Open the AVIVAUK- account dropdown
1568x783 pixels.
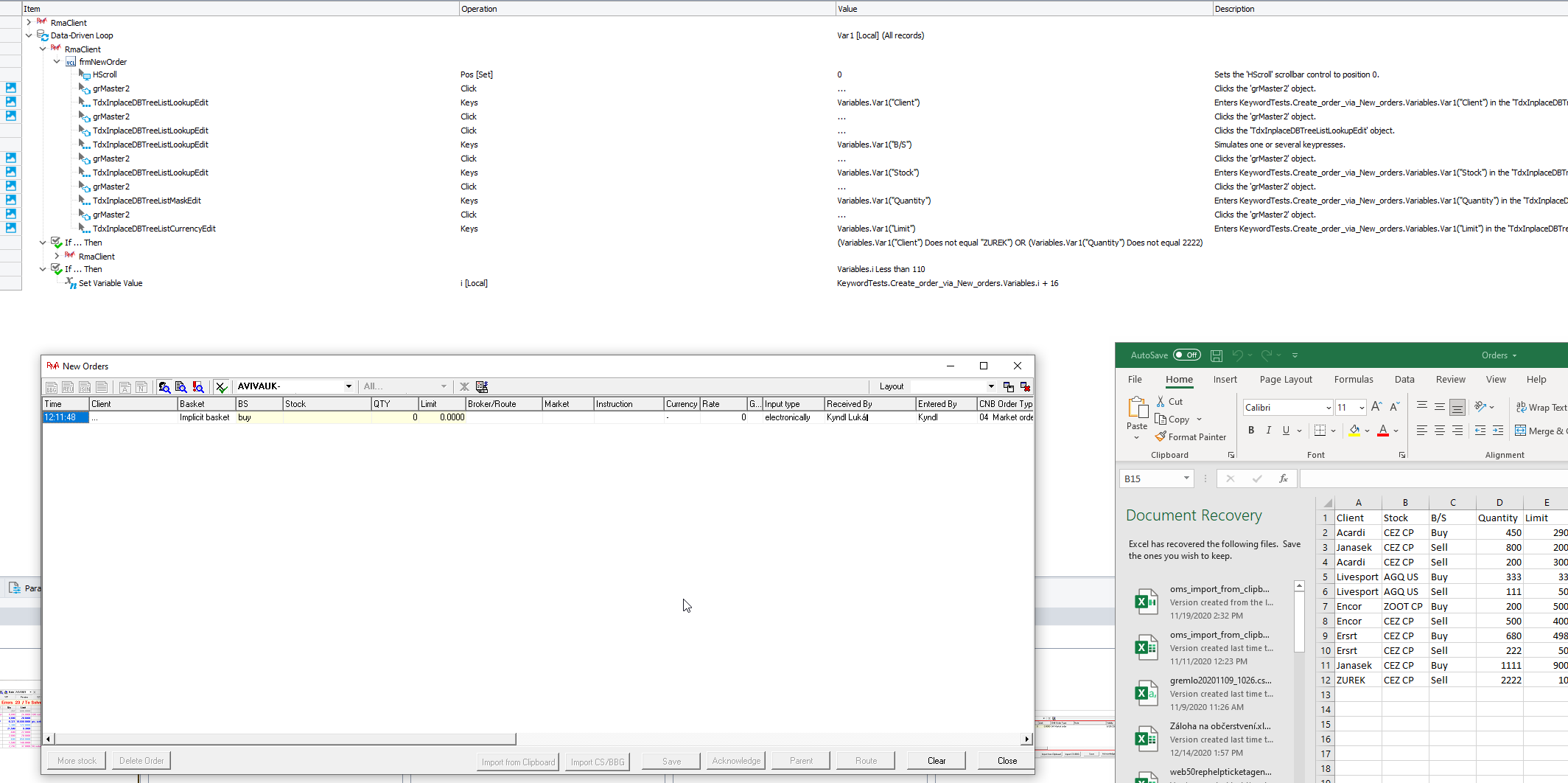(349, 386)
